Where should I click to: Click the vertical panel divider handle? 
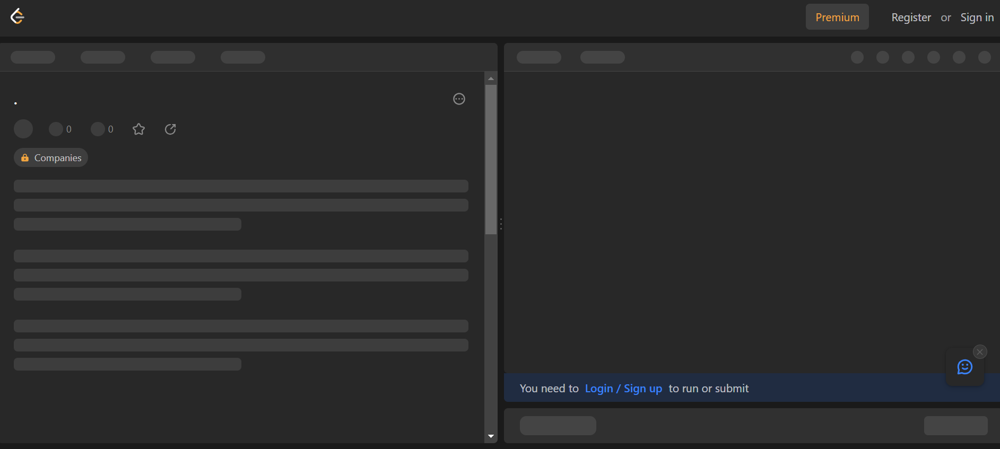click(501, 225)
